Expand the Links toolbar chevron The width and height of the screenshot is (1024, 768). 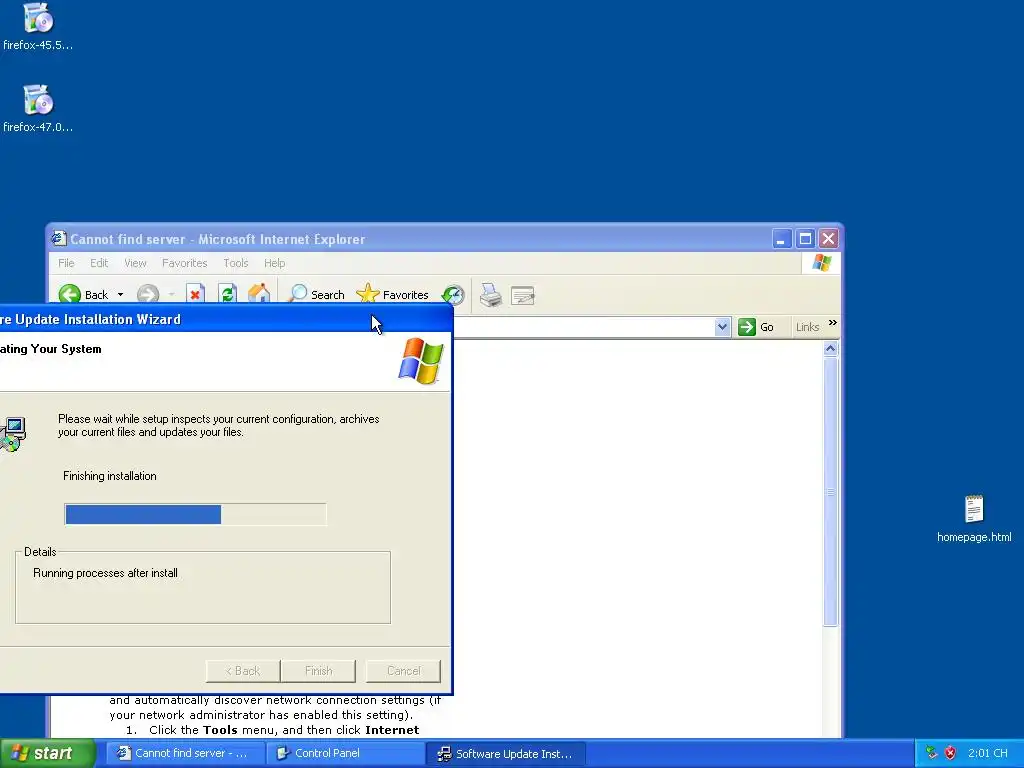(x=833, y=323)
